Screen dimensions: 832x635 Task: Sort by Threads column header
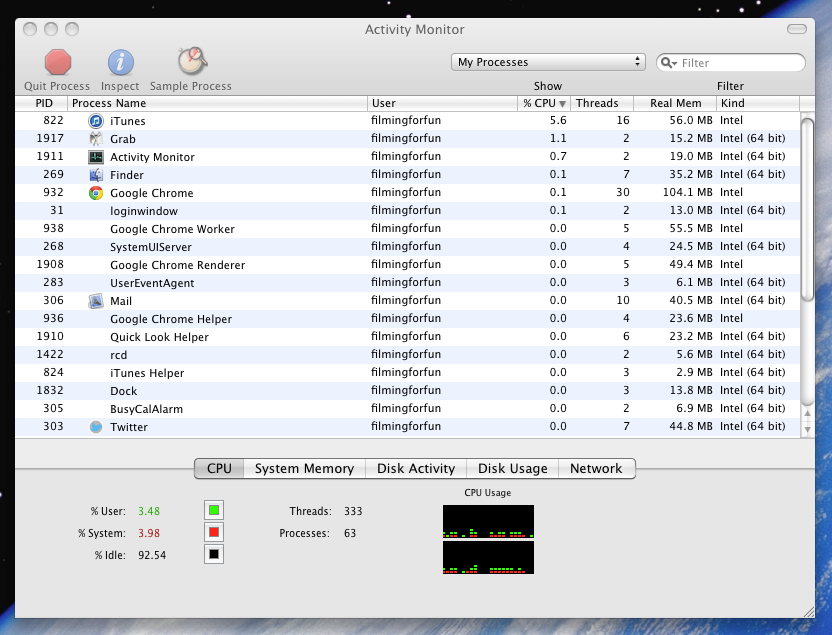(x=602, y=103)
